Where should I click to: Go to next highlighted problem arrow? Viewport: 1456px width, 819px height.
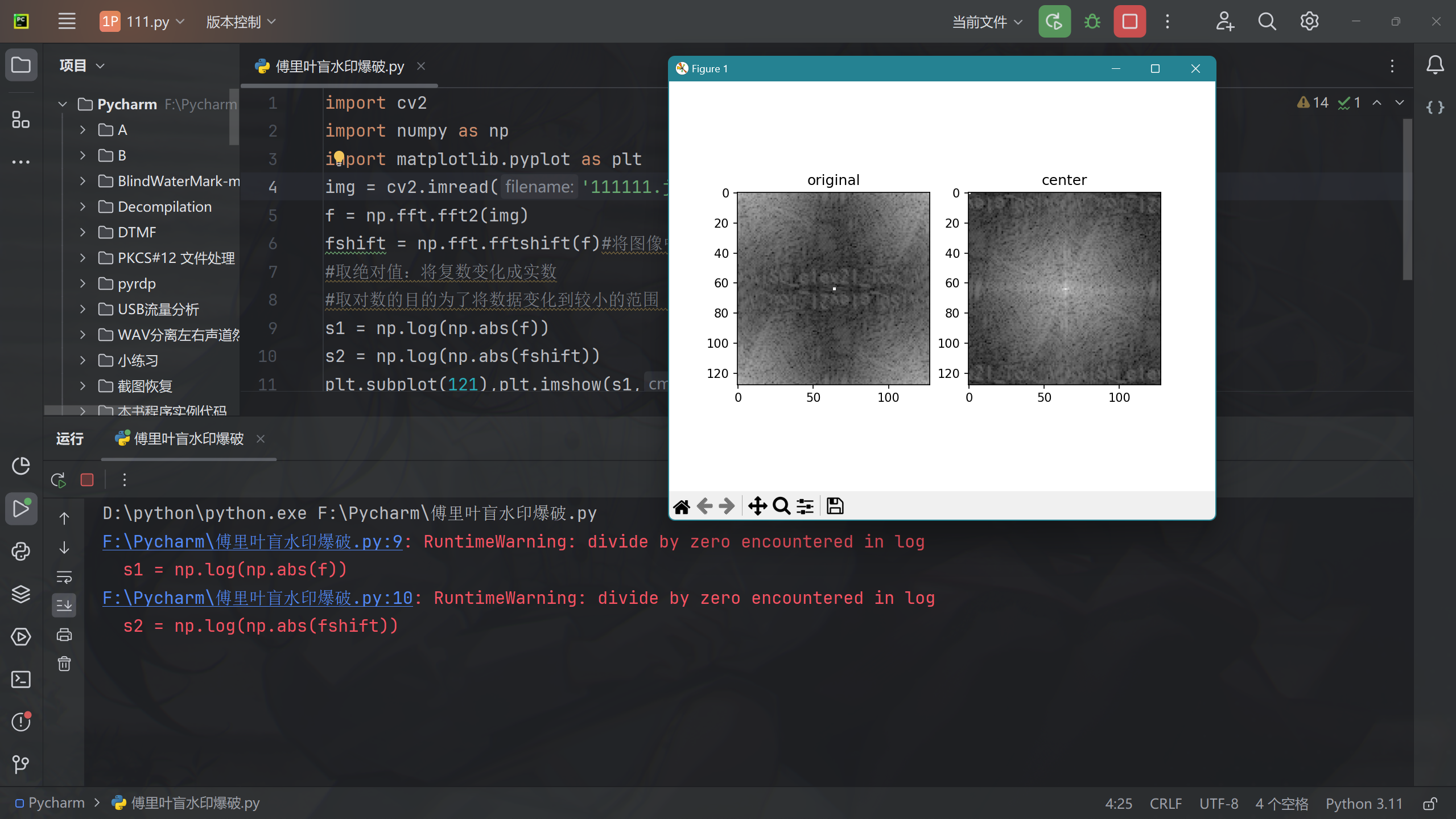[1399, 102]
